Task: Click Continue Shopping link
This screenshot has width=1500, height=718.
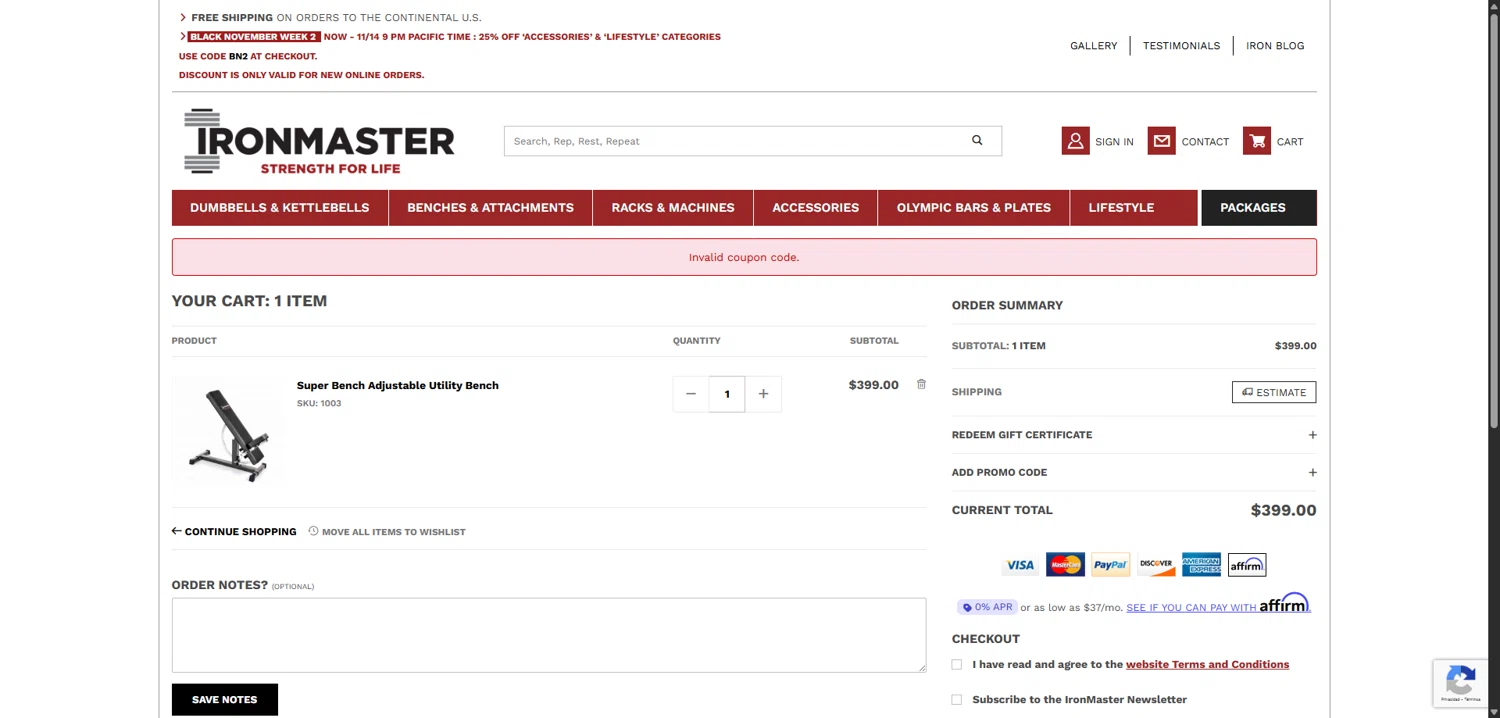Action: tap(234, 532)
